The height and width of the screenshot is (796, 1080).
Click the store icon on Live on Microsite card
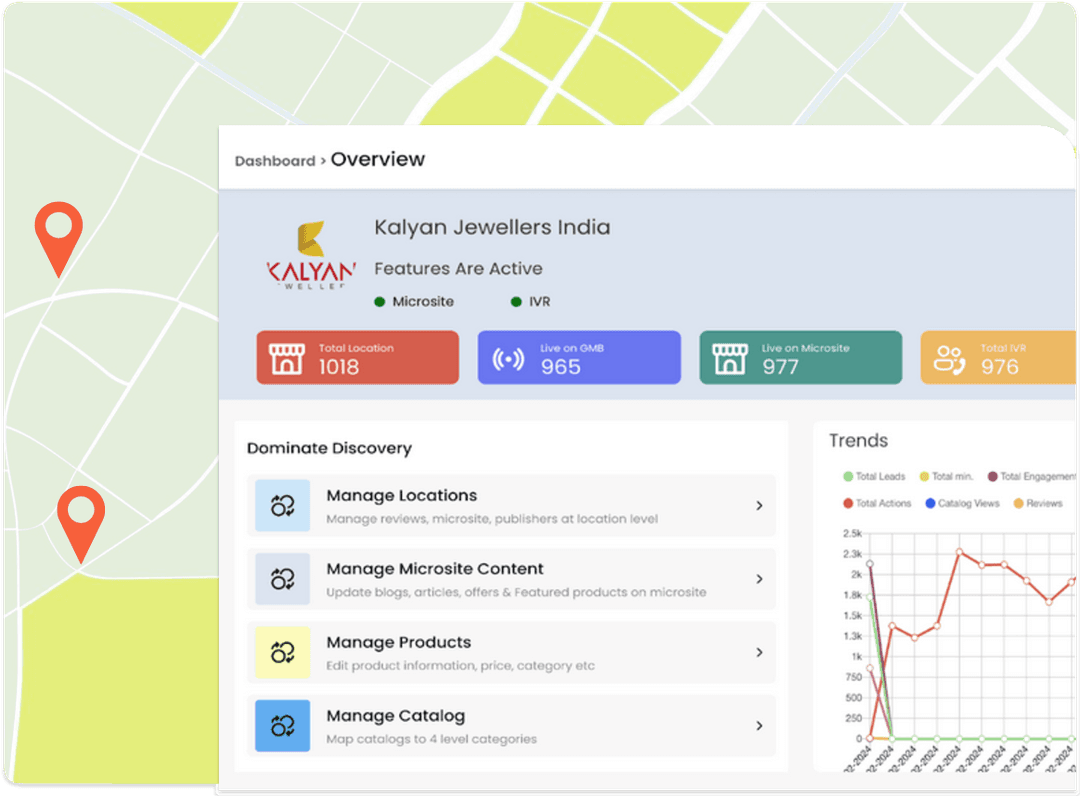pyautogui.click(x=729, y=359)
